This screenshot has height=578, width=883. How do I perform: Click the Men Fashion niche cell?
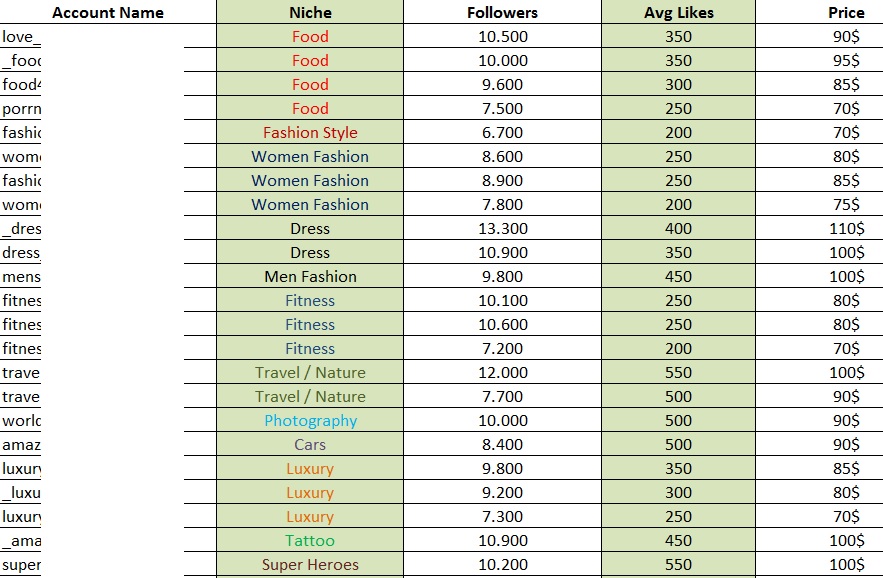(x=310, y=277)
